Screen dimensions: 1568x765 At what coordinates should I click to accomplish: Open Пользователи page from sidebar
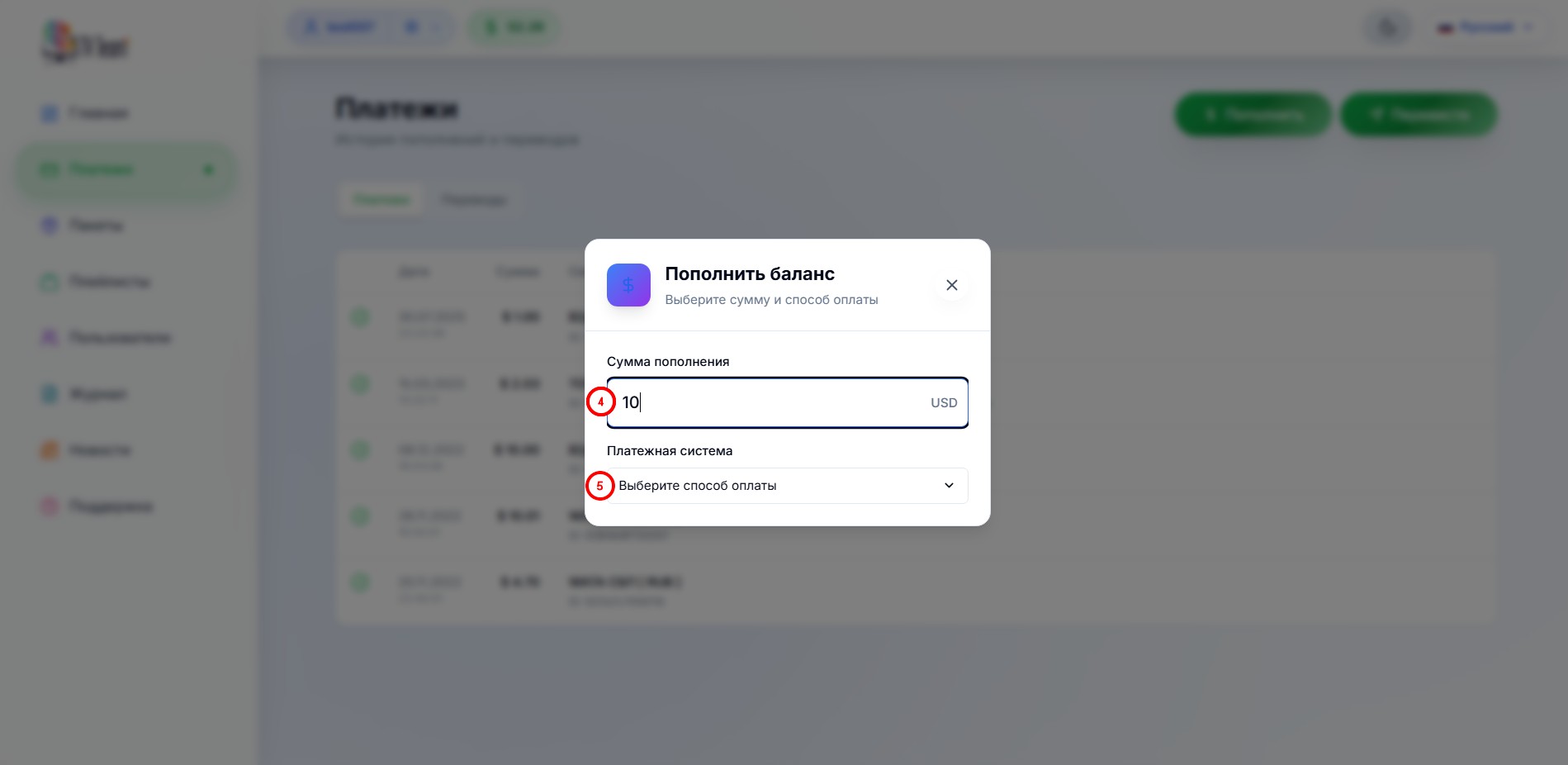(x=119, y=338)
